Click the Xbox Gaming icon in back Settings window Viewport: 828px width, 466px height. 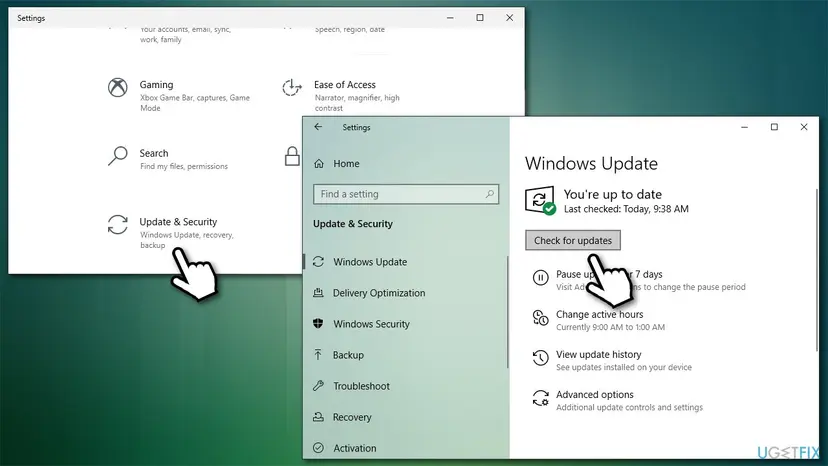pos(117,87)
